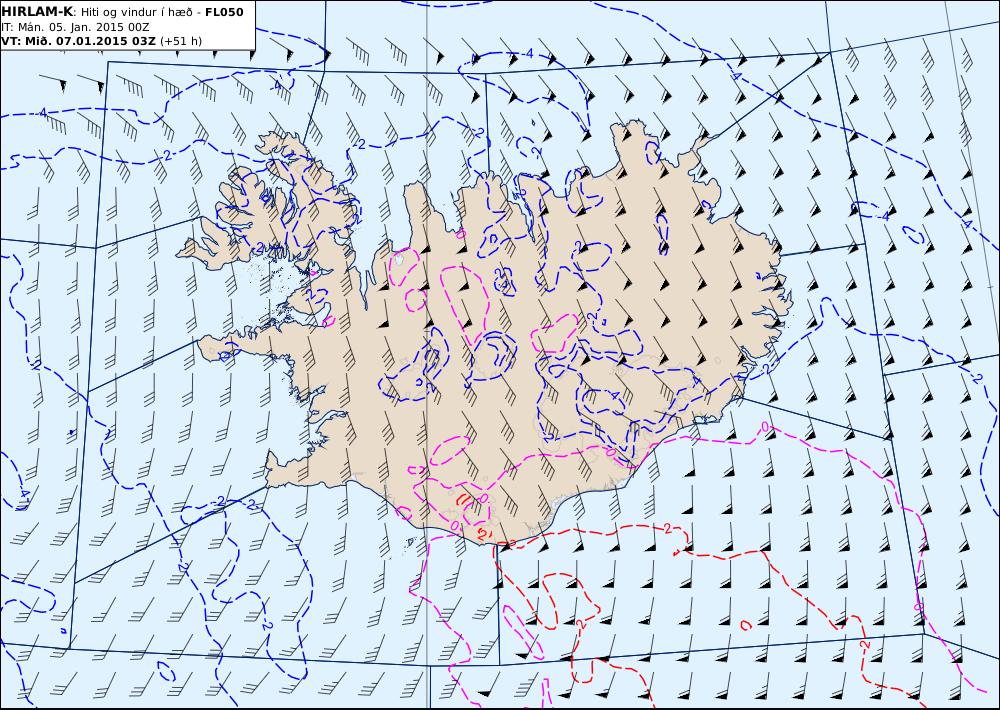Click the FL050 flight level label
The width and height of the screenshot is (1000, 710).
click(224, 12)
